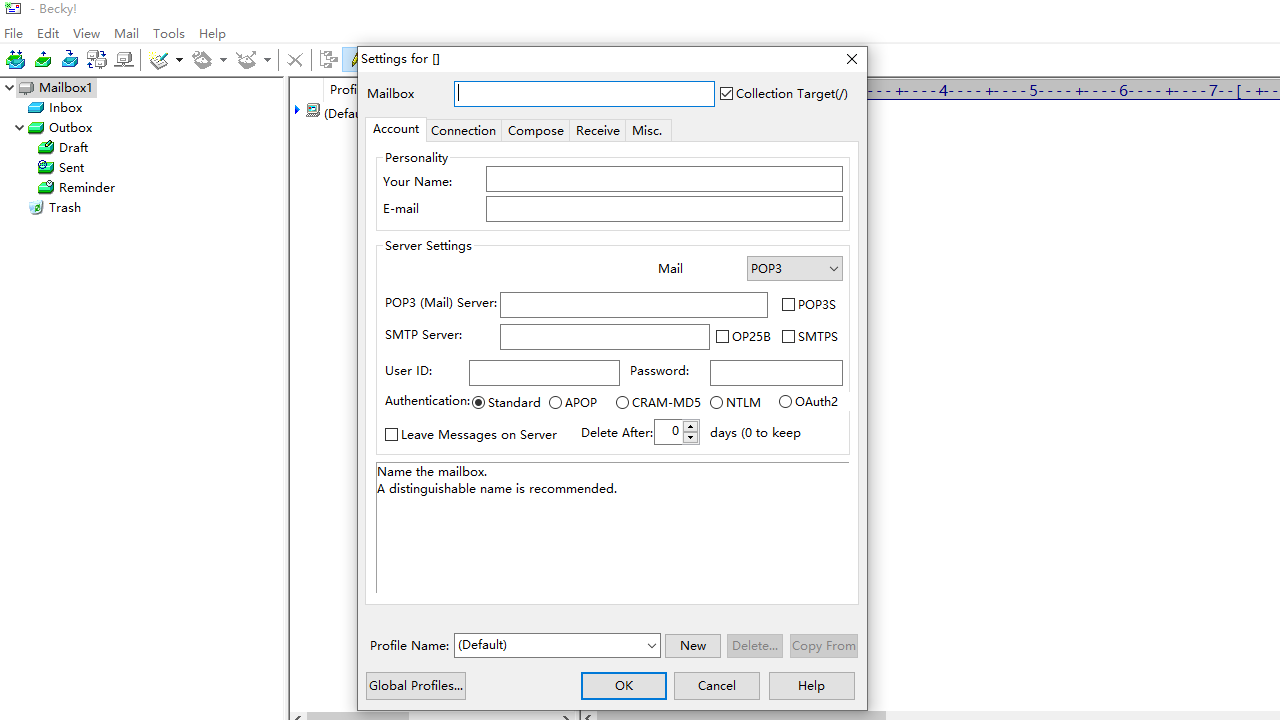The height and width of the screenshot is (720, 1280).
Task: Click the Global Profiles button
Action: point(415,686)
